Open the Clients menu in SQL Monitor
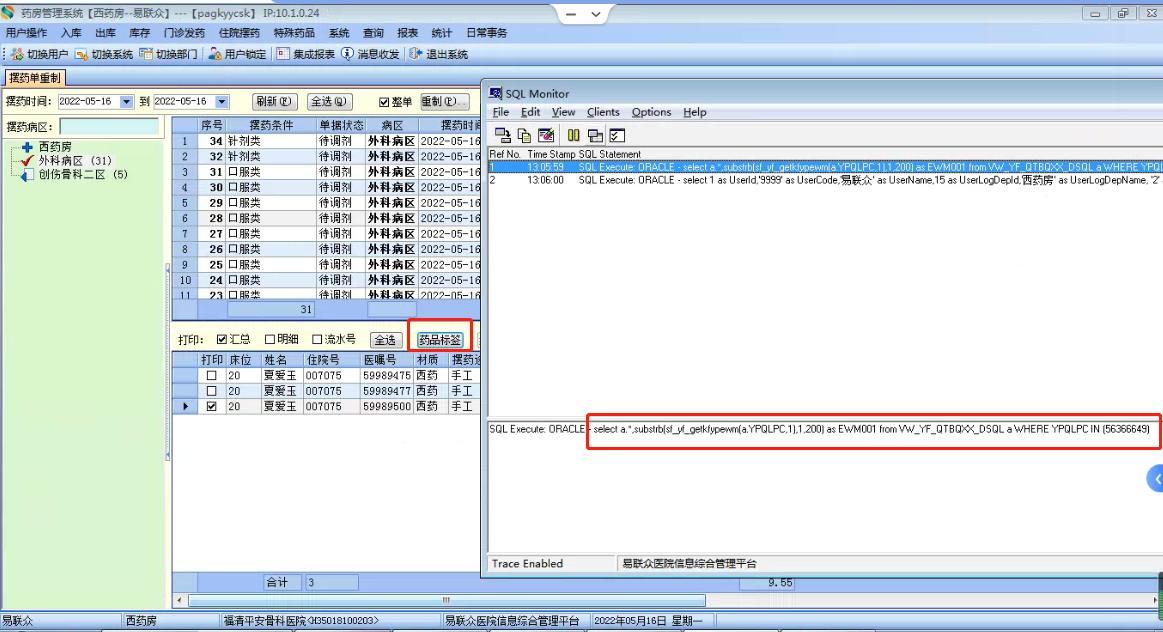Image resolution: width=1163 pixels, height=632 pixels. (x=603, y=112)
